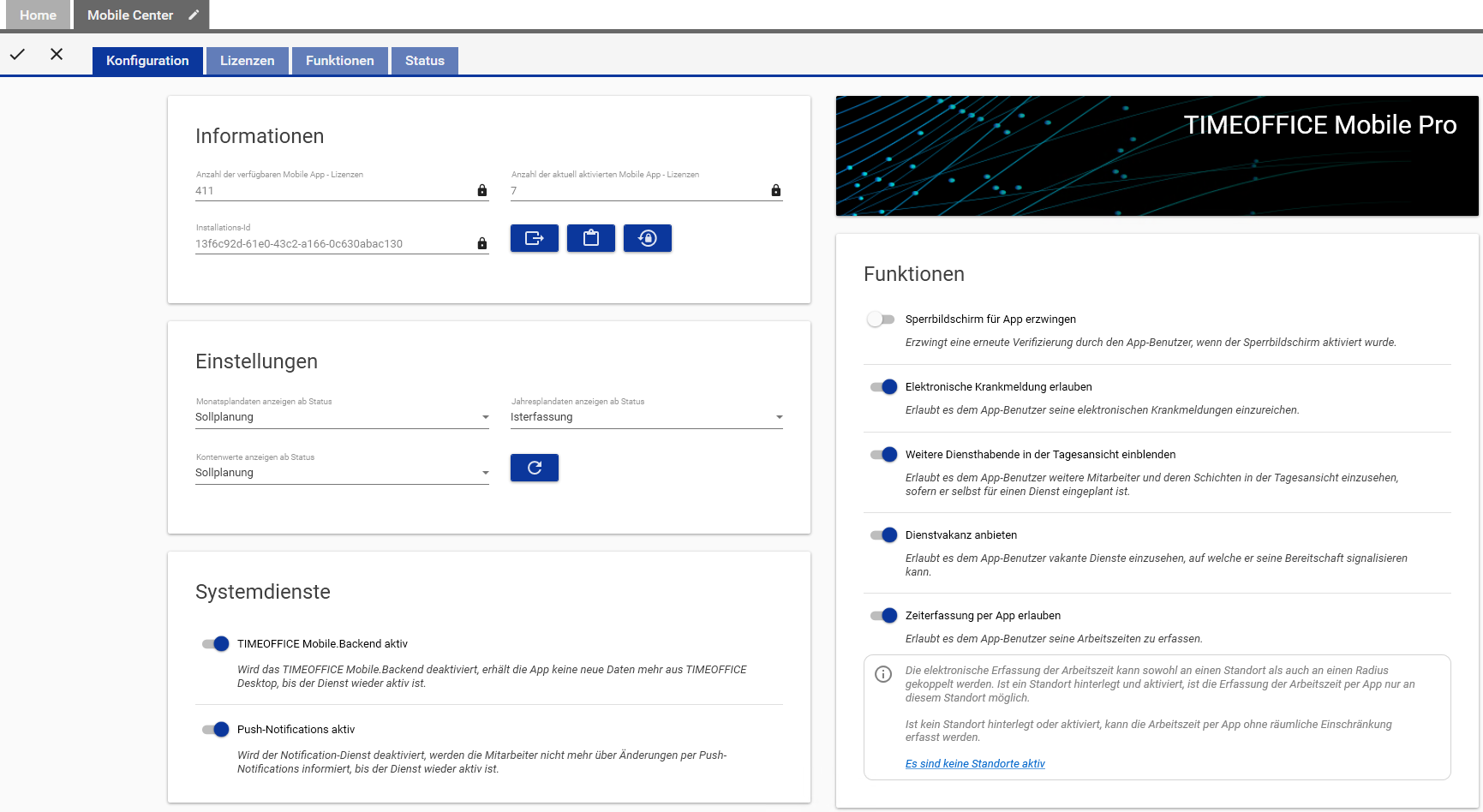Click the TIMEOFFICE Mobile Pro banner image

1157,156
